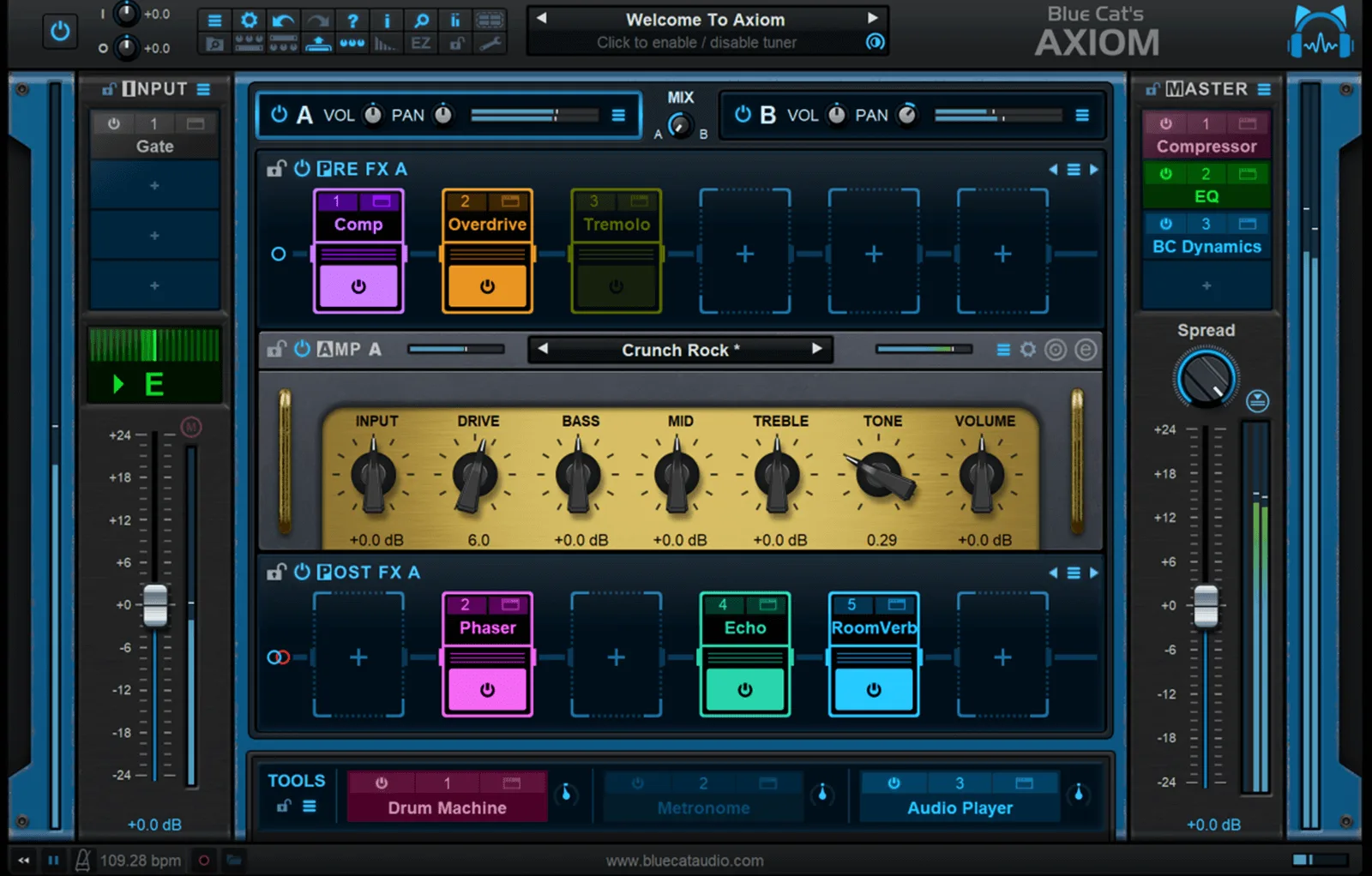Screen dimensions: 1372x876
Task: Enable the Phaser pedal power switch
Action: pyautogui.click(x=487, y=688)
